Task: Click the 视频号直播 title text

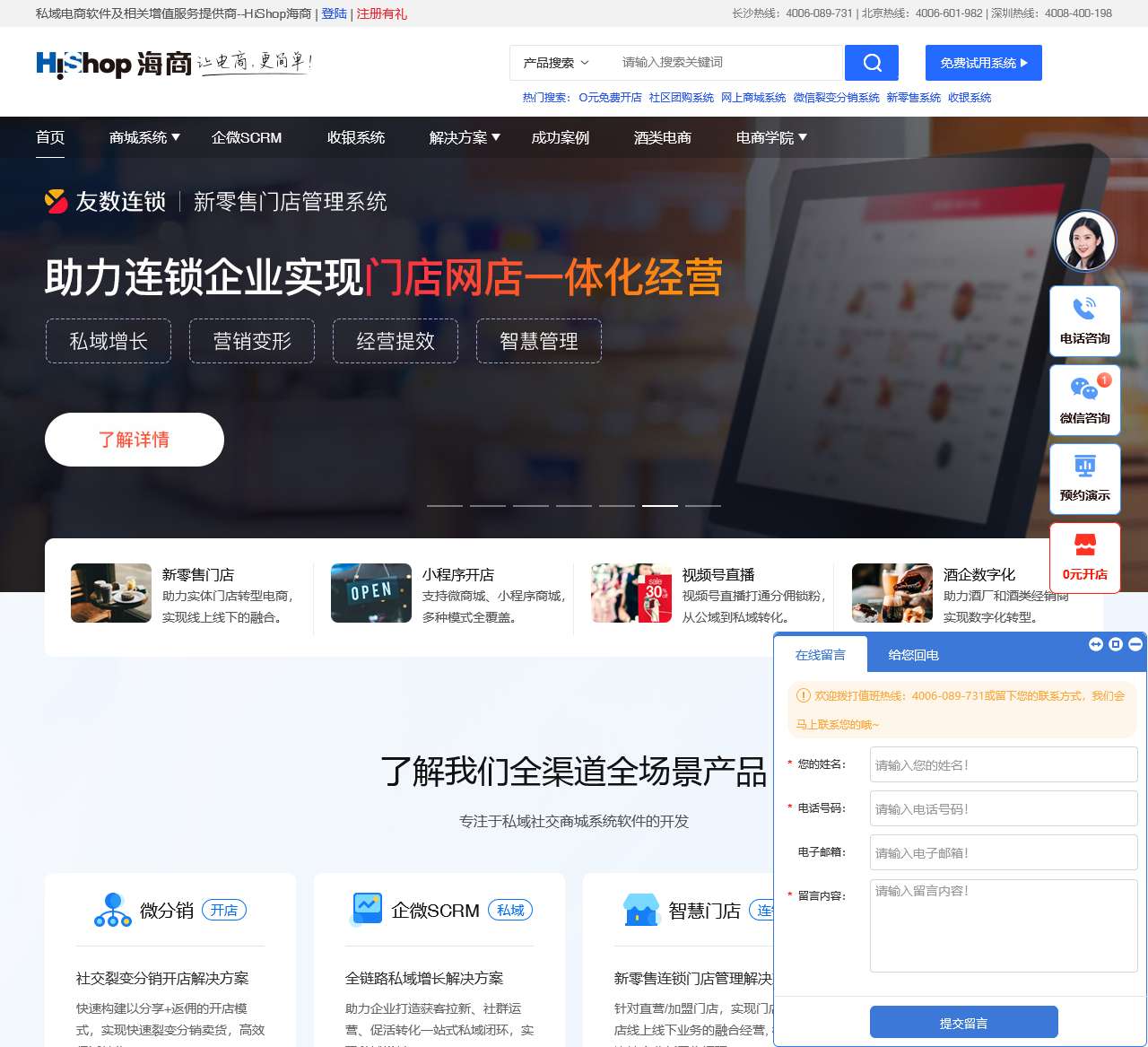Action: [x=718, y=575]
